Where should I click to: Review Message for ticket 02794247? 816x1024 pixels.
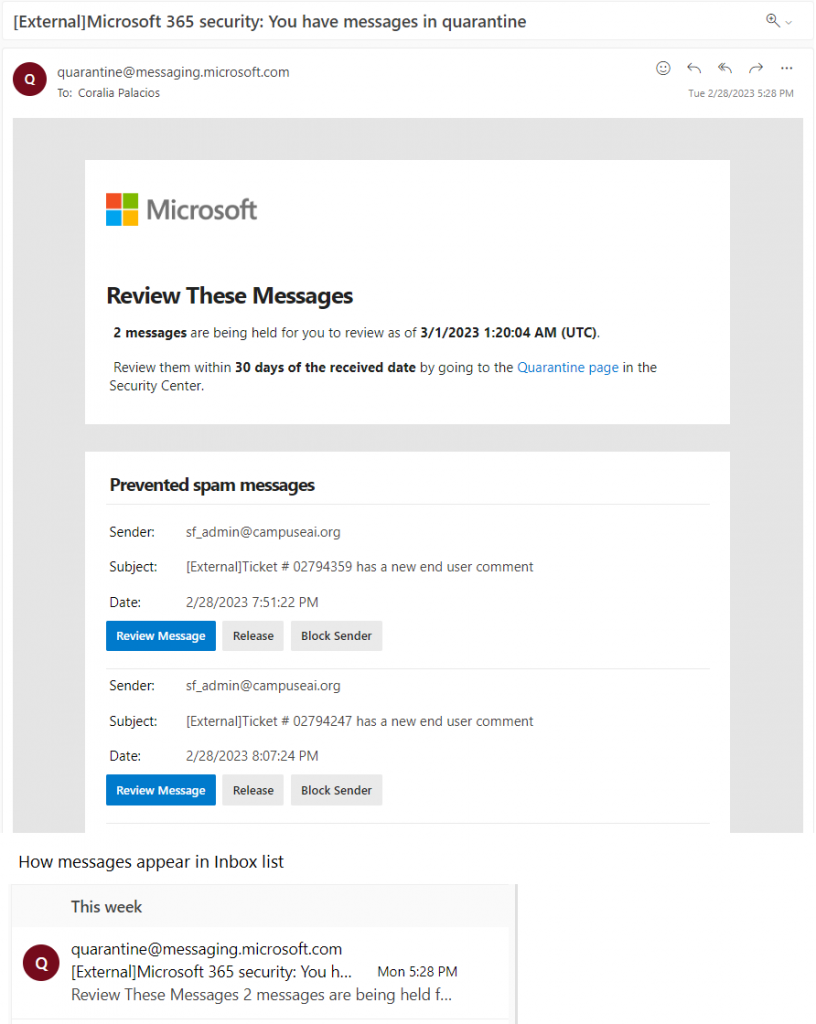pos(161,790)
